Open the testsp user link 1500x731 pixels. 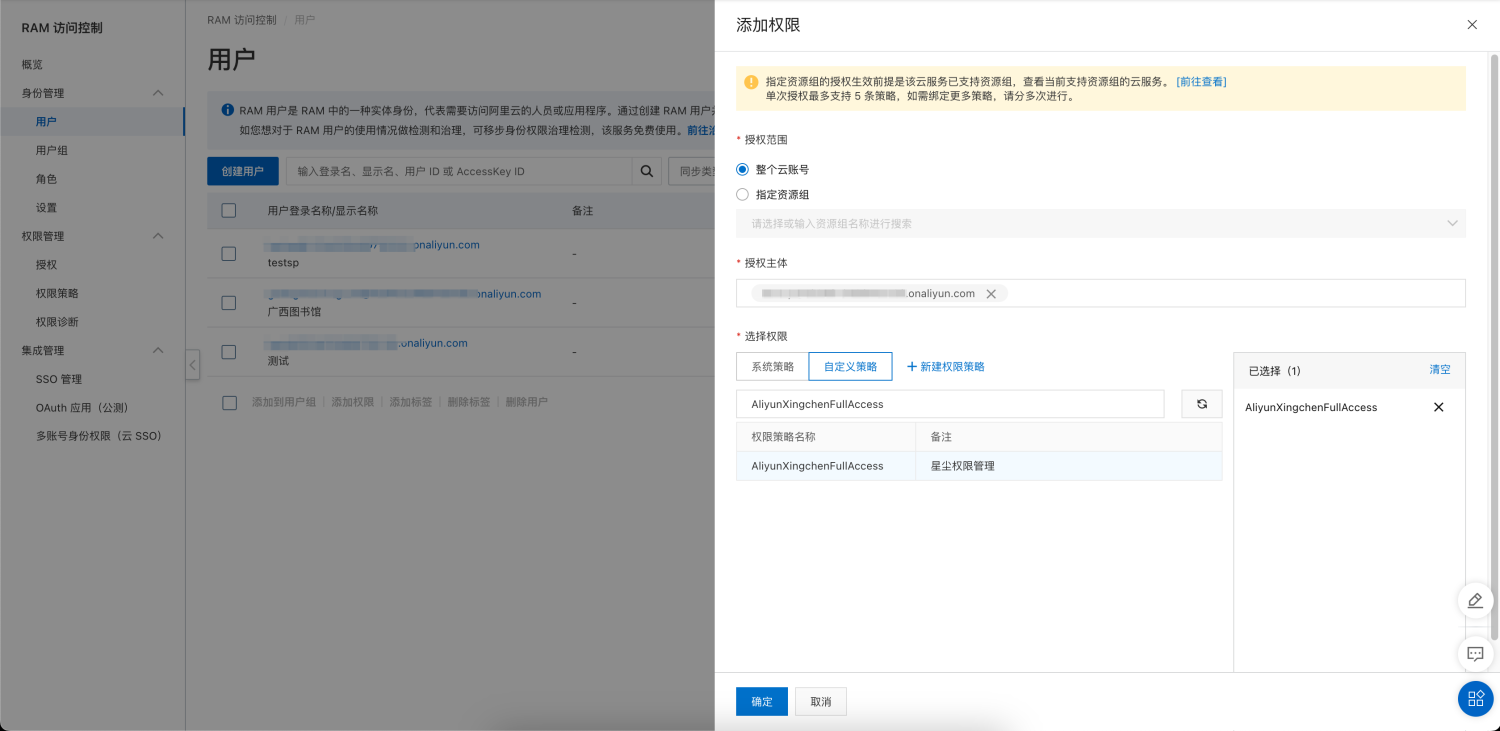tap(373, 245)
